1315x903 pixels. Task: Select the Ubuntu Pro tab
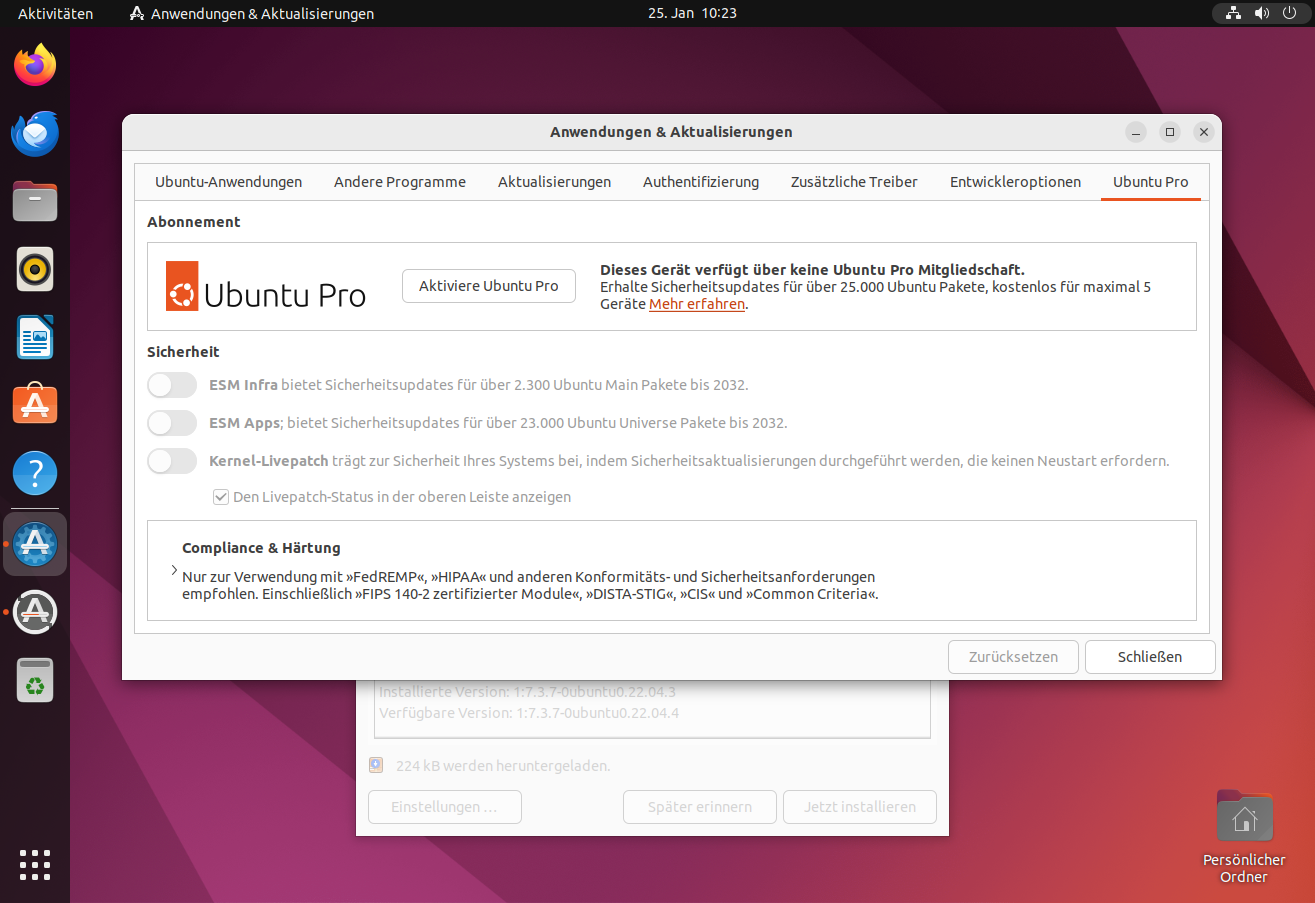1151,182
